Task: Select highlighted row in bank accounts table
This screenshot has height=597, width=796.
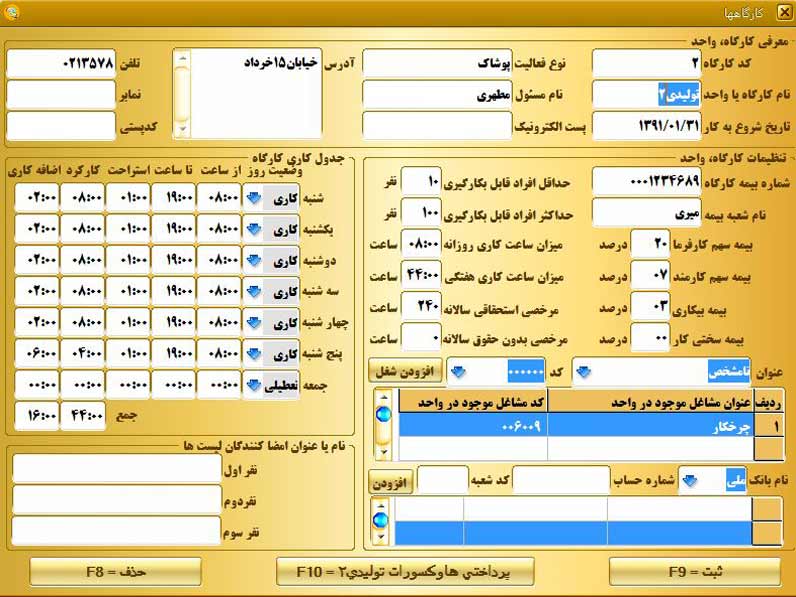Action: [x=573, y=533]
